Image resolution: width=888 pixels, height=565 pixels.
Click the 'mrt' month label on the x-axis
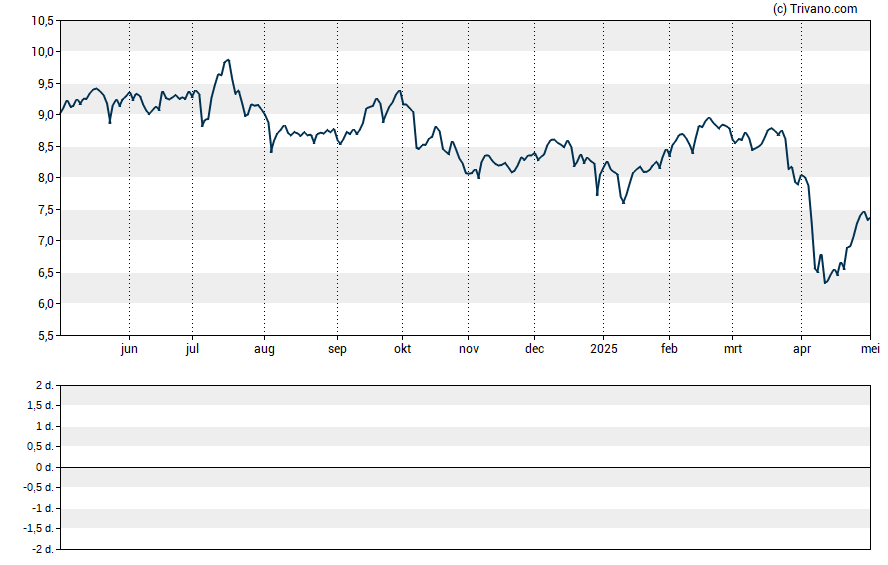(x=732, y=349)
